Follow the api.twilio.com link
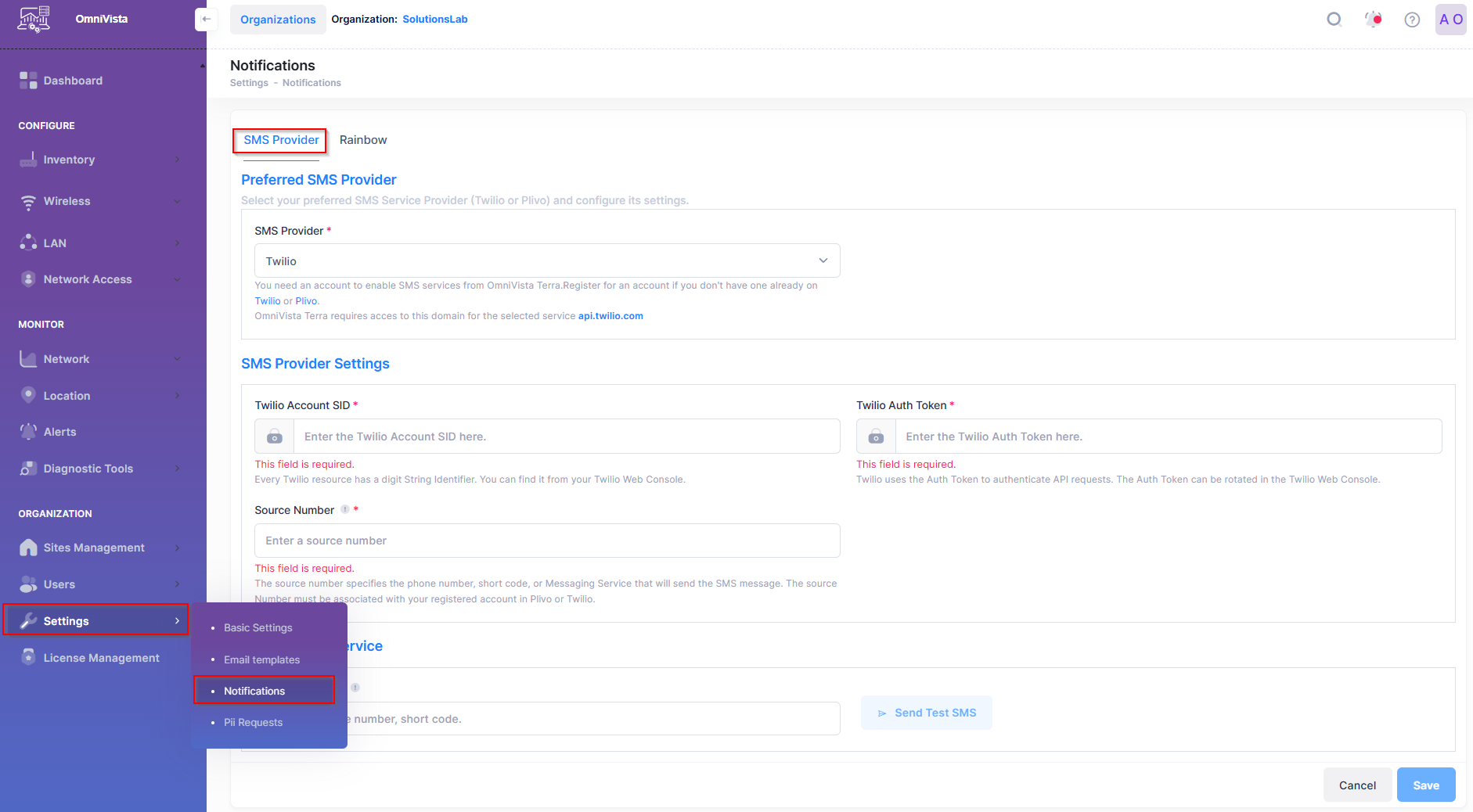The width and height of the screenshot is (1473, 812). (x=610, y=316)
